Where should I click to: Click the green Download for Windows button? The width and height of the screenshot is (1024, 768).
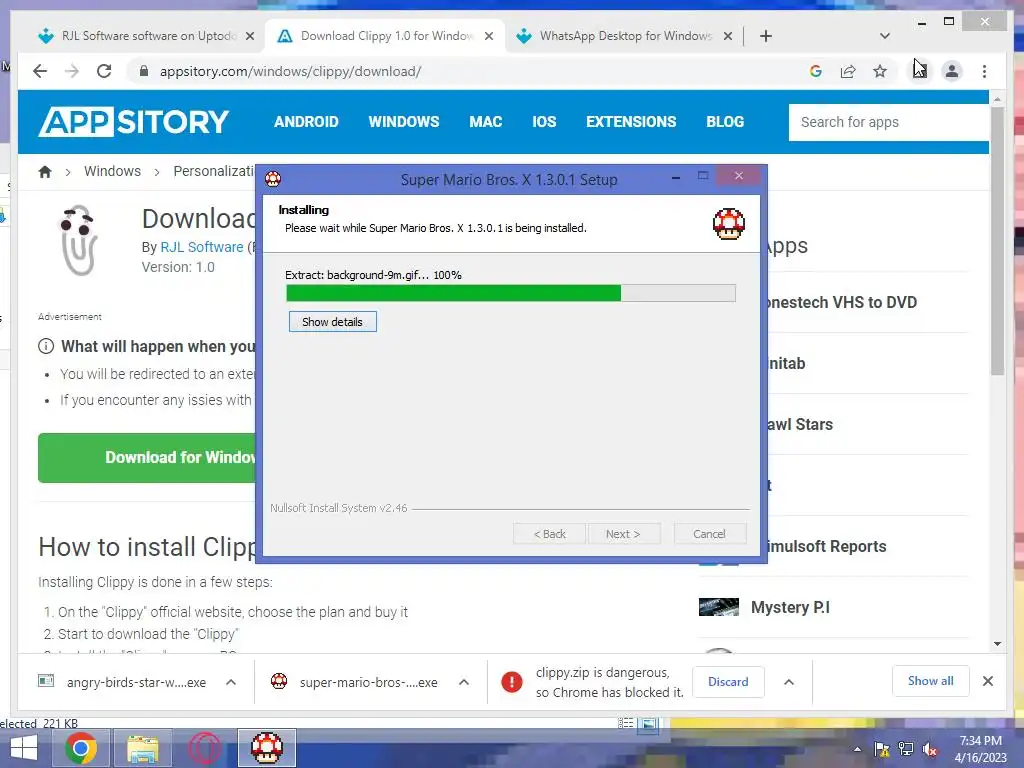(x=147, y=458)
